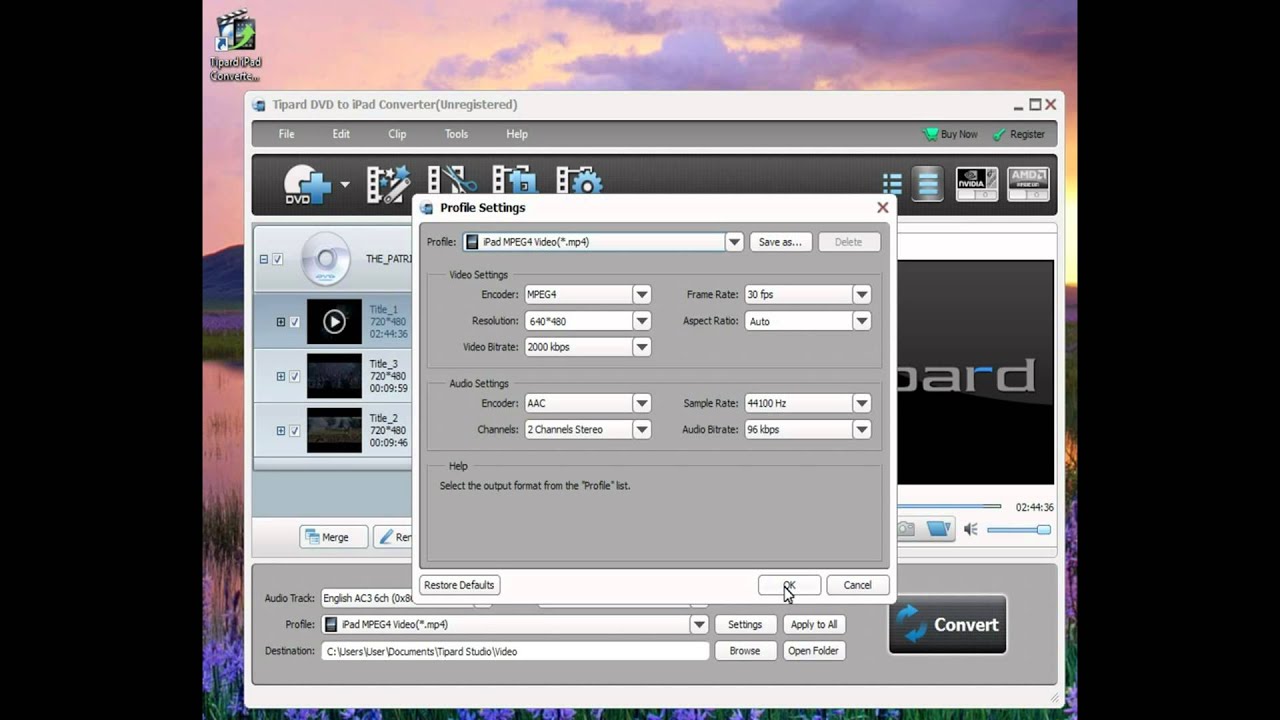This screenshot has width=1280, height=720.
Task: Select the Title_3 thumbnail
Action: pos(334,376)
